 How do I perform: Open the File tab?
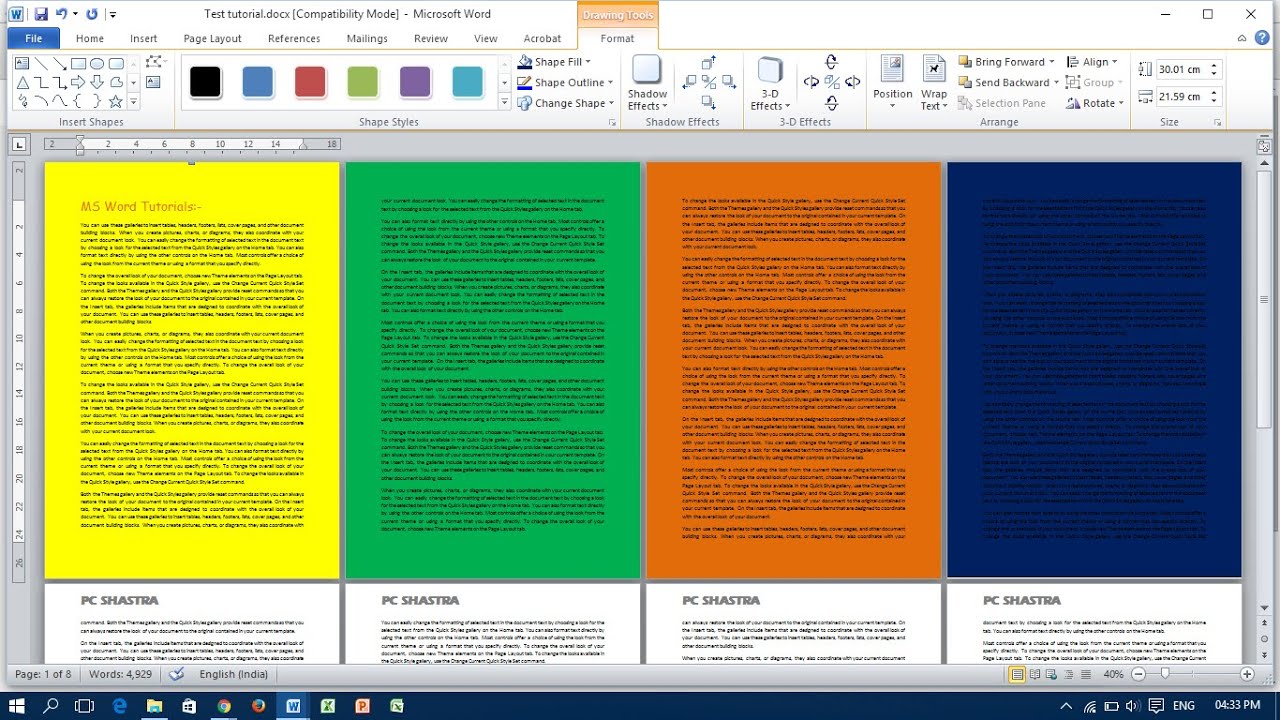click(x=34, y=38)
